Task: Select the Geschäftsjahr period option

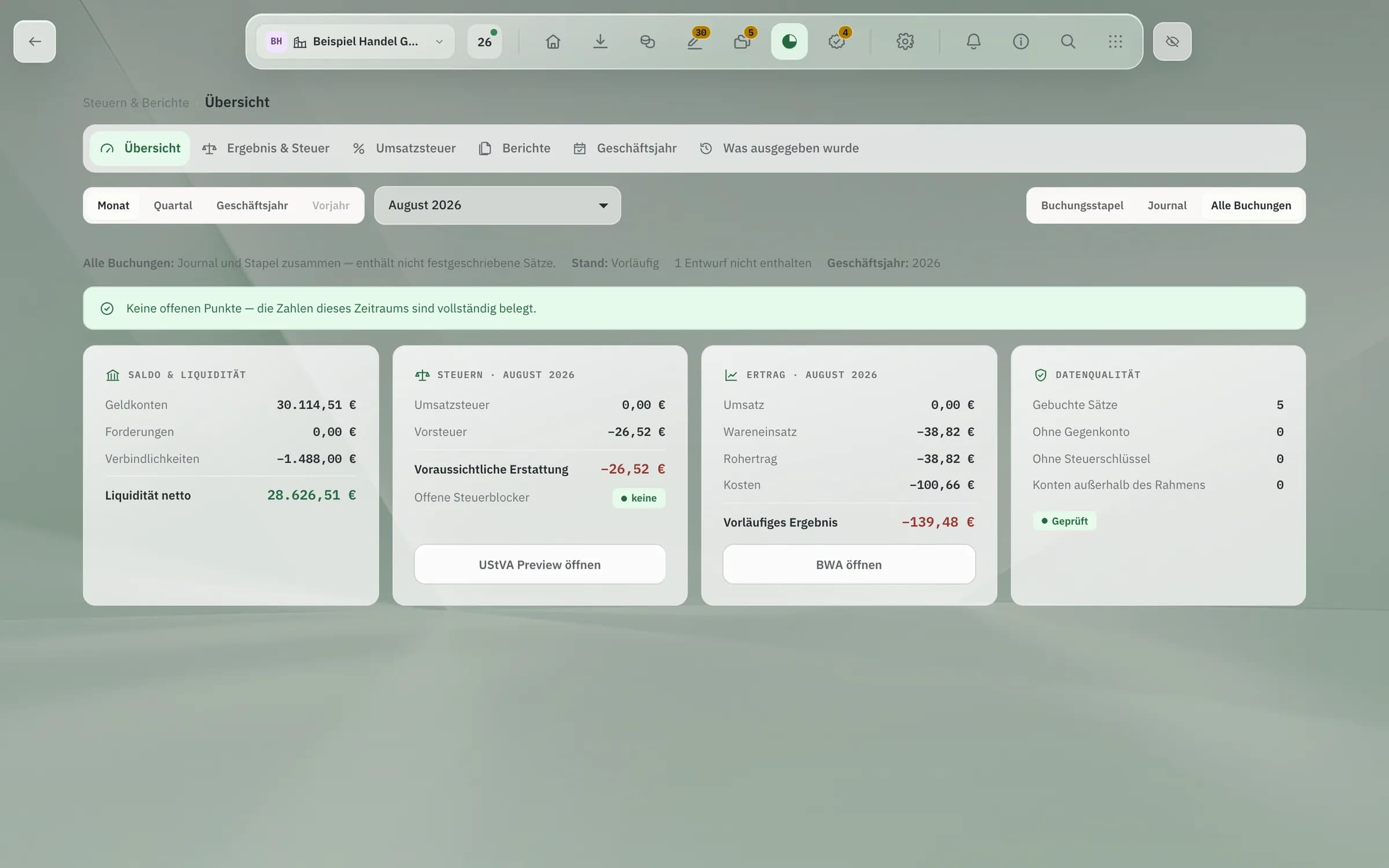Action: coord(252,205)
